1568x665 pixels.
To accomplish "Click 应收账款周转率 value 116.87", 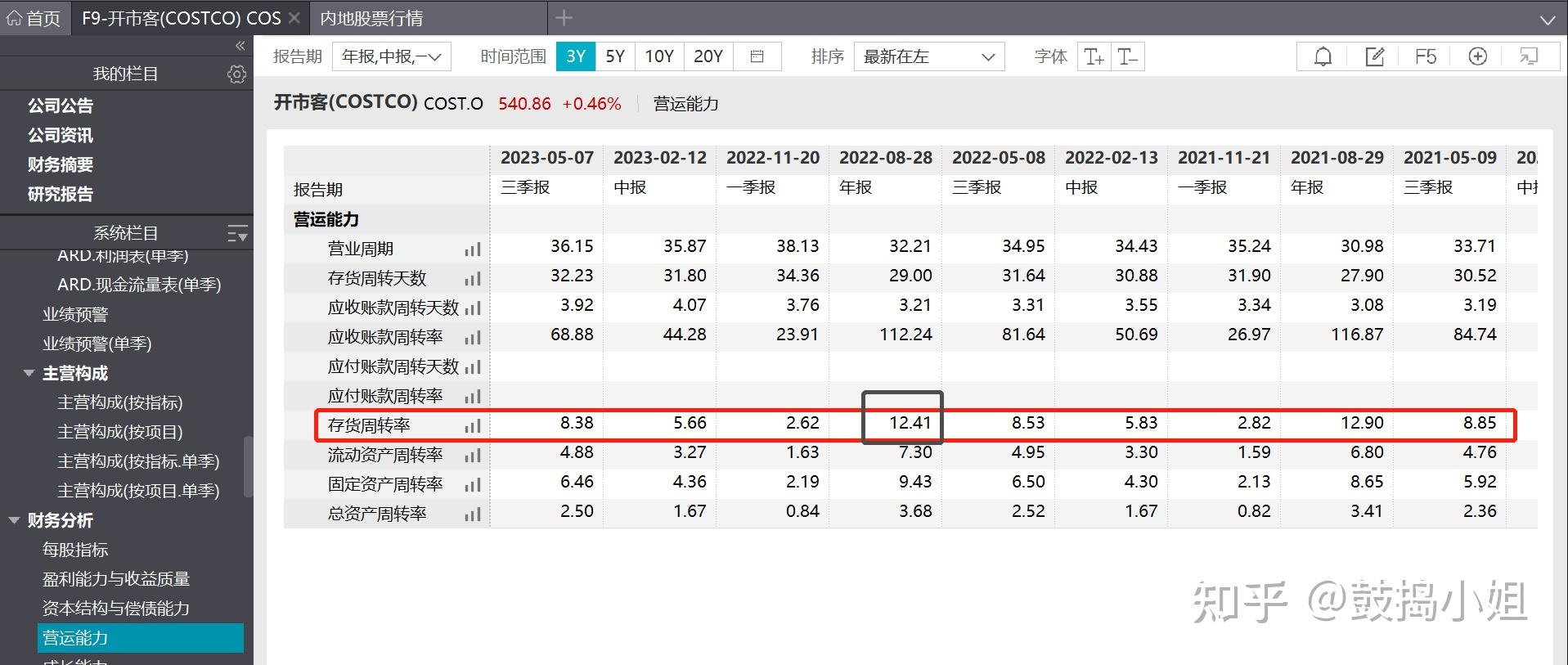I will pos(1357,335).
